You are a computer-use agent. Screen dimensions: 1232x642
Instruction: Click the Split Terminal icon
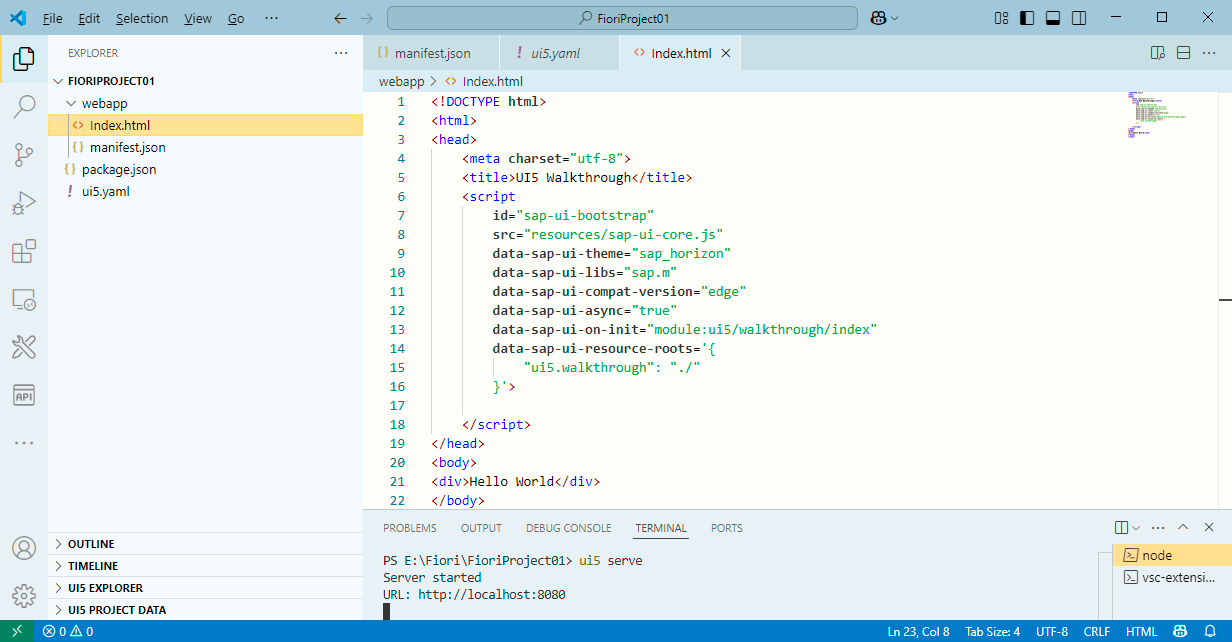click(x=1121, y=528)
